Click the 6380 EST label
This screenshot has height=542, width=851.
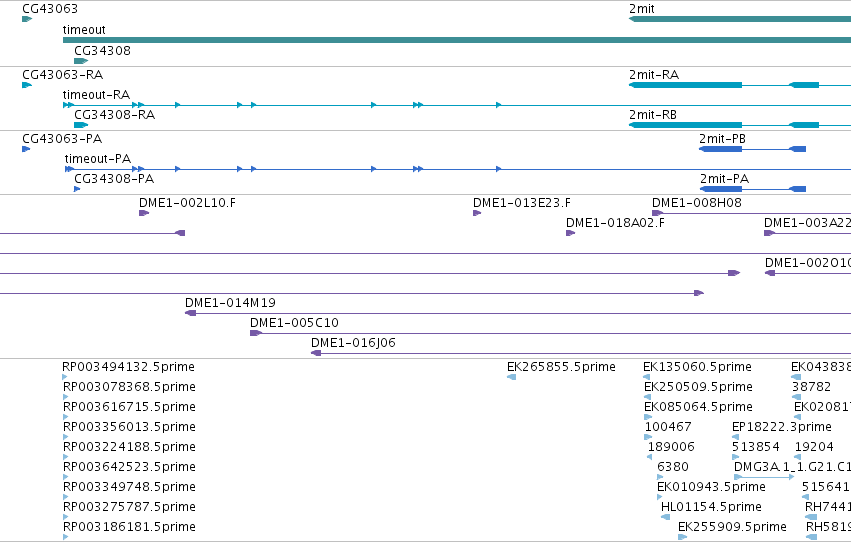click(673, 467)
